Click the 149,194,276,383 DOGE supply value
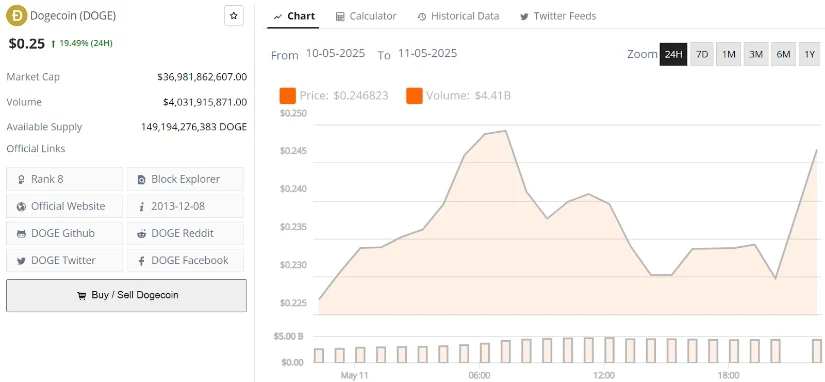 coord(194,127)
